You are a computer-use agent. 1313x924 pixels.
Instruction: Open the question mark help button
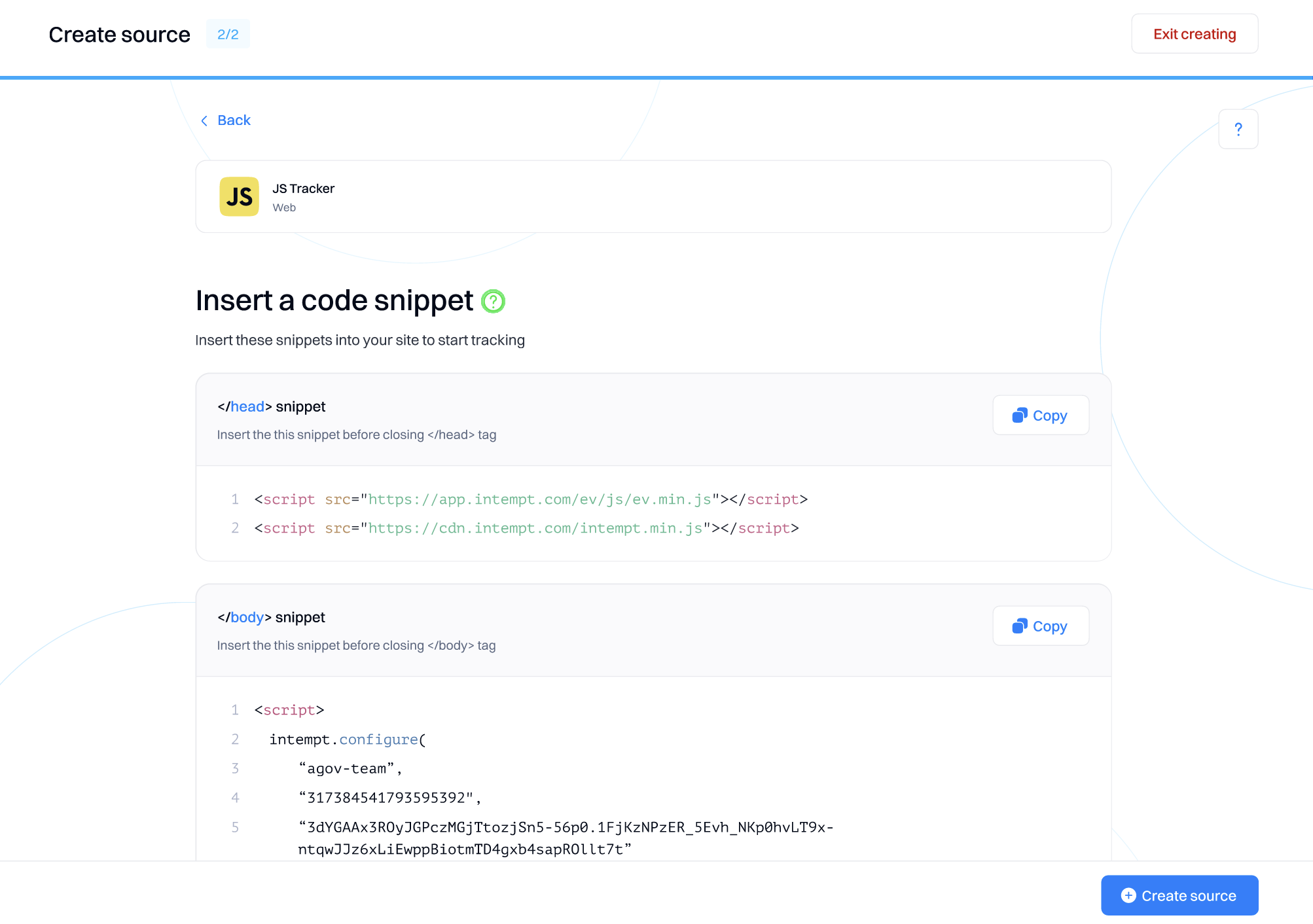[1238, 129]
